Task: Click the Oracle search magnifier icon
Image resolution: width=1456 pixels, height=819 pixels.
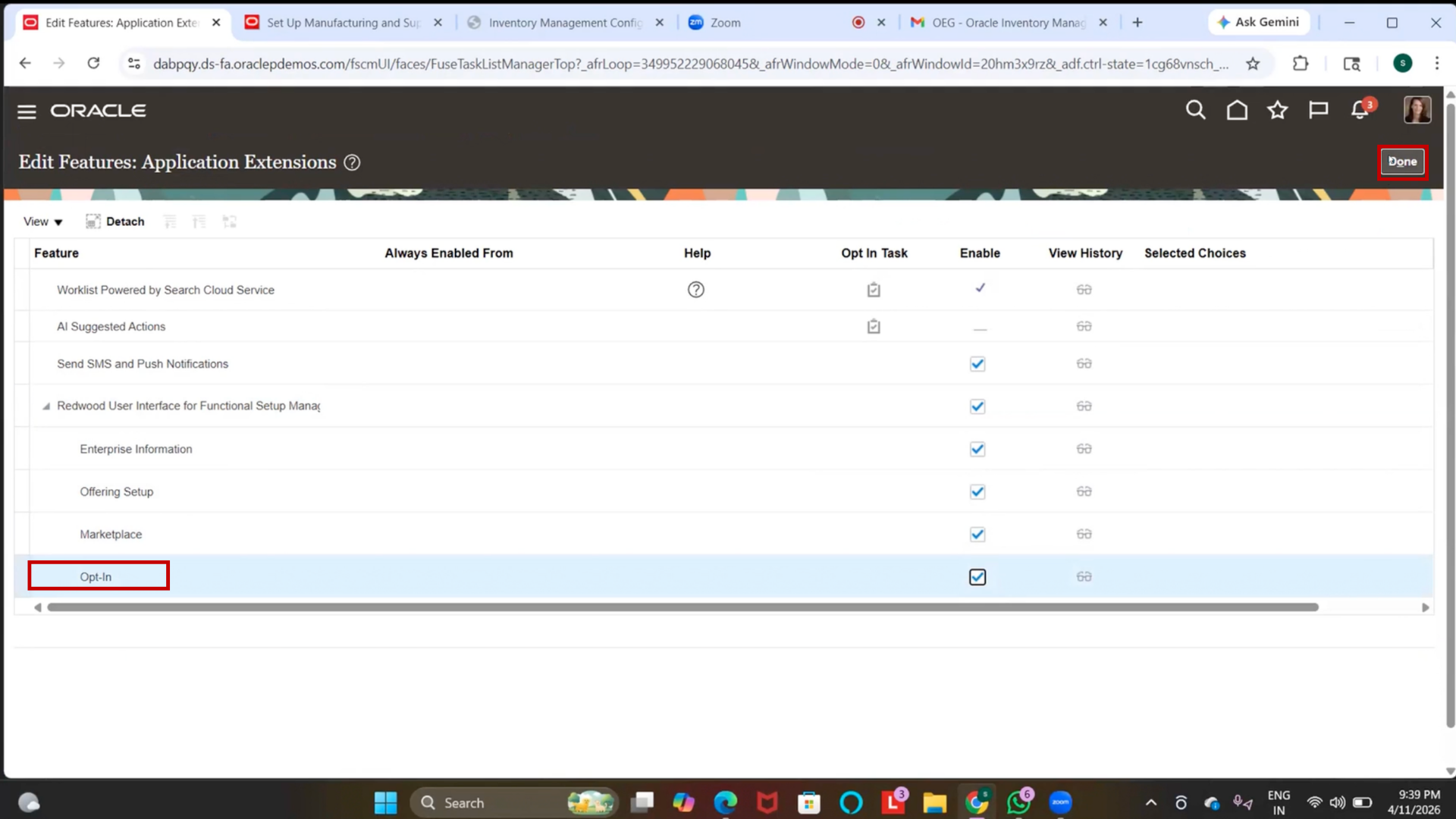Action: (x=1195, y=111)
